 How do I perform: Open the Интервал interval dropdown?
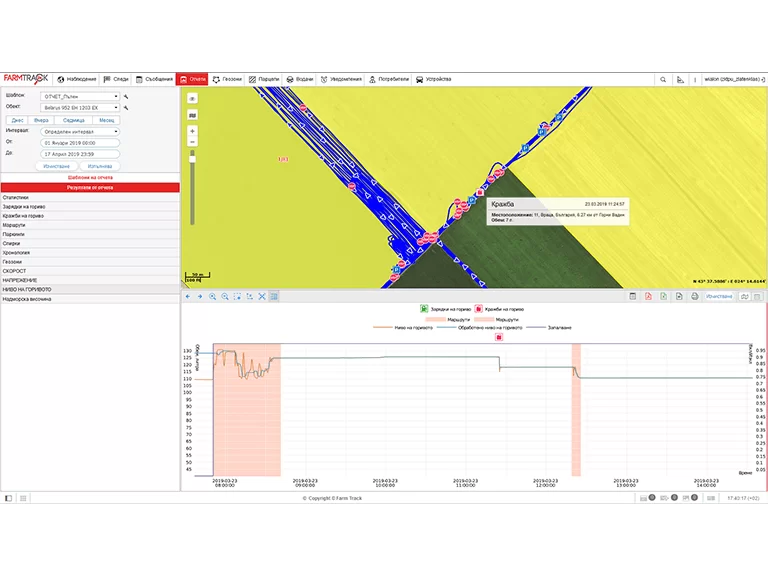tap(80, 131)
